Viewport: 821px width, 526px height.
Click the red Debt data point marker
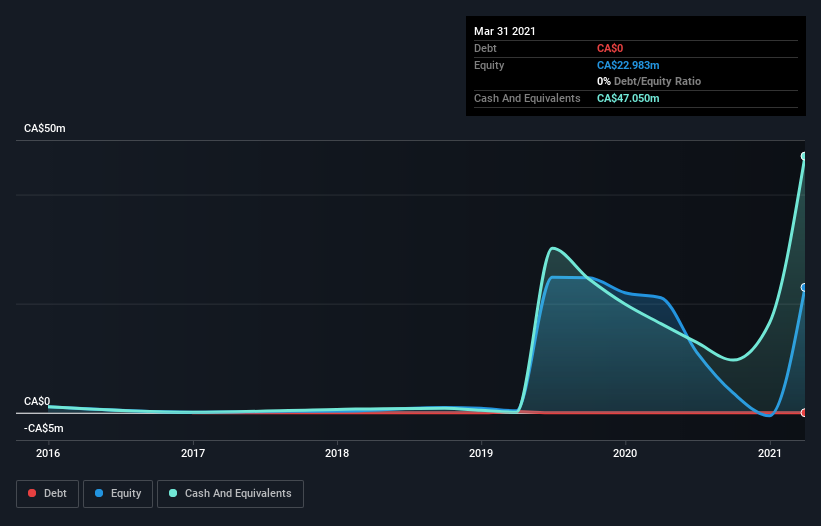pos(804,412)
